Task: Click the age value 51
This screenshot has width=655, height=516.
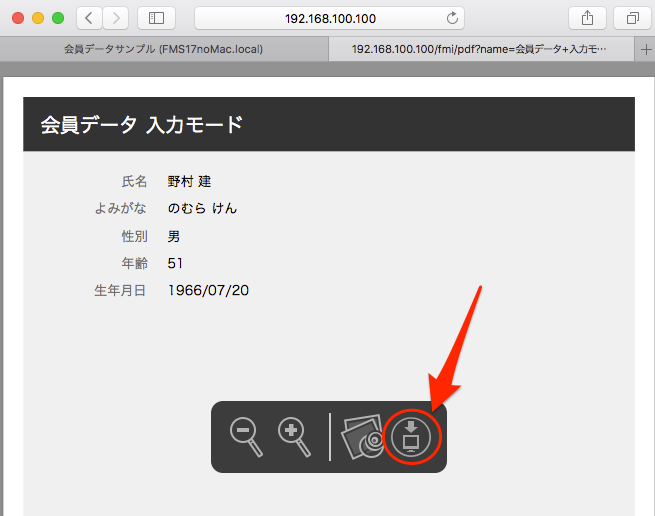Action: pyautogui.click(x=175, y=263)
